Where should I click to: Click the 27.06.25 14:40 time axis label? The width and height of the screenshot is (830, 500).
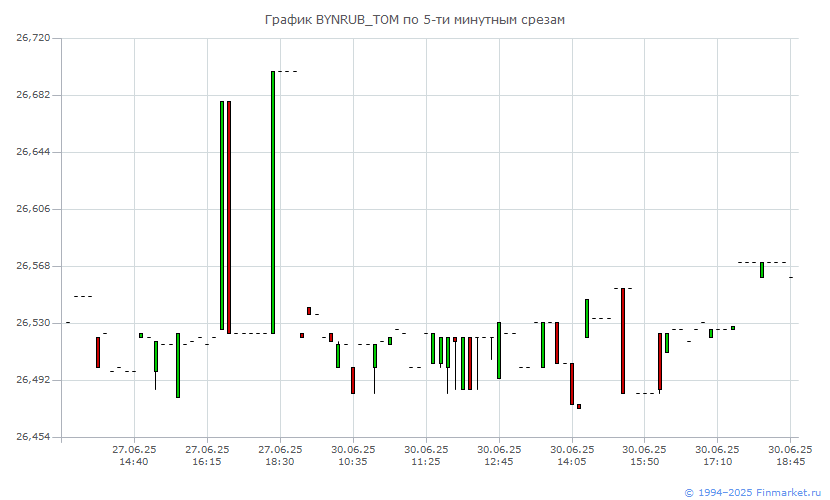[x=134, y=456]
